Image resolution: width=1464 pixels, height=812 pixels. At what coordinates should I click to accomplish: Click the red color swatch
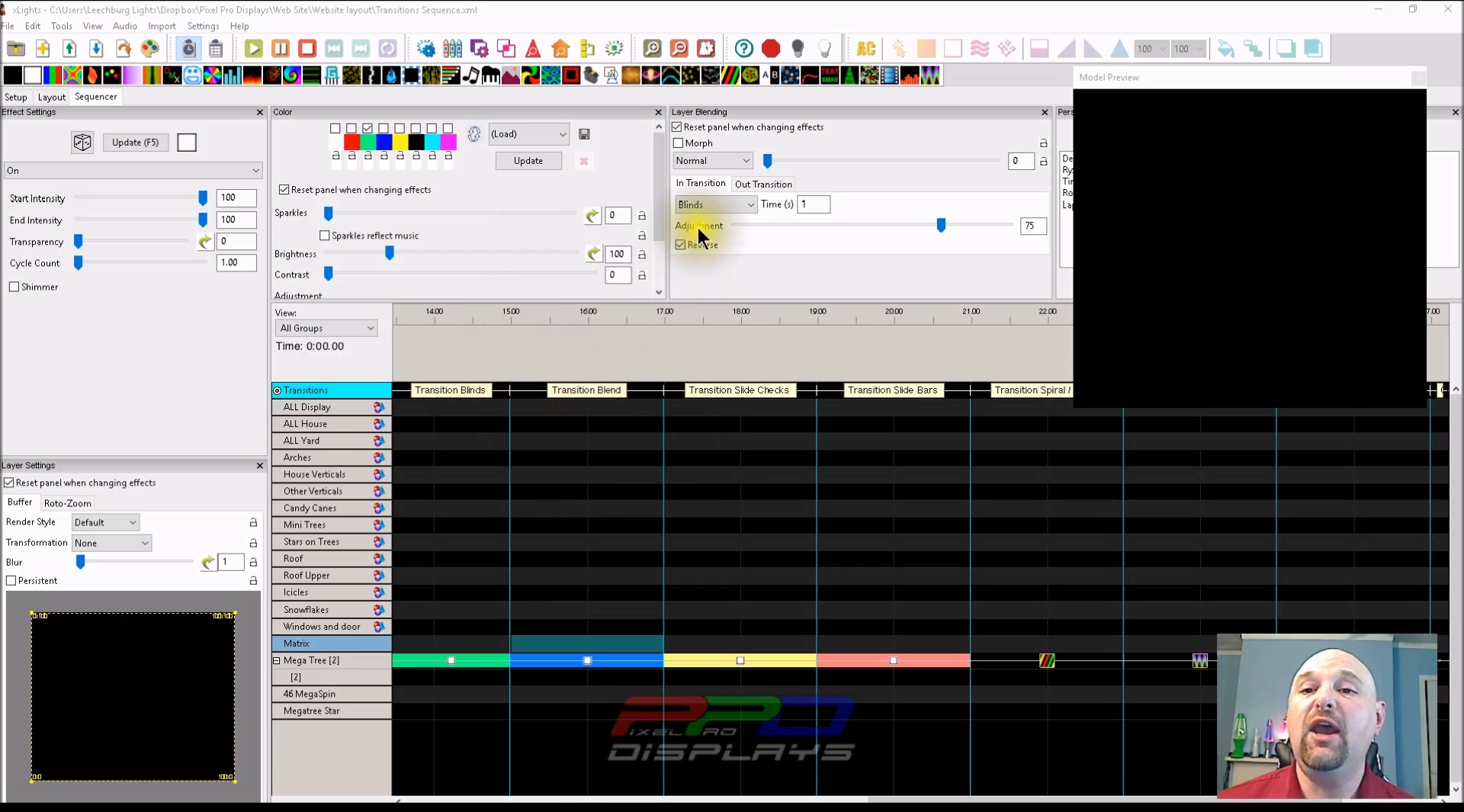tap(352, 142)
